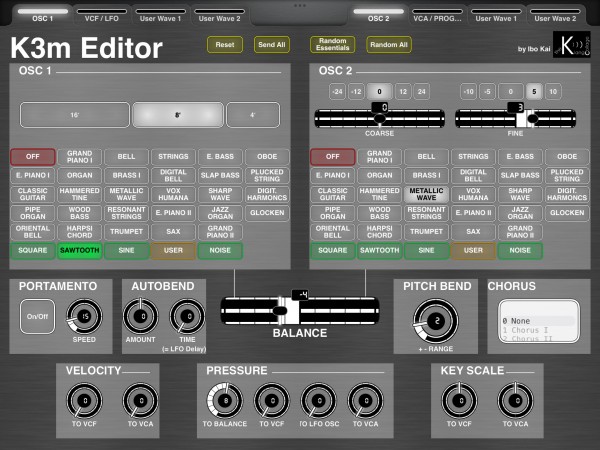Set OSC 2 fine to 5
This screenshot has height=450, width=600.
(x=534, y=92)
